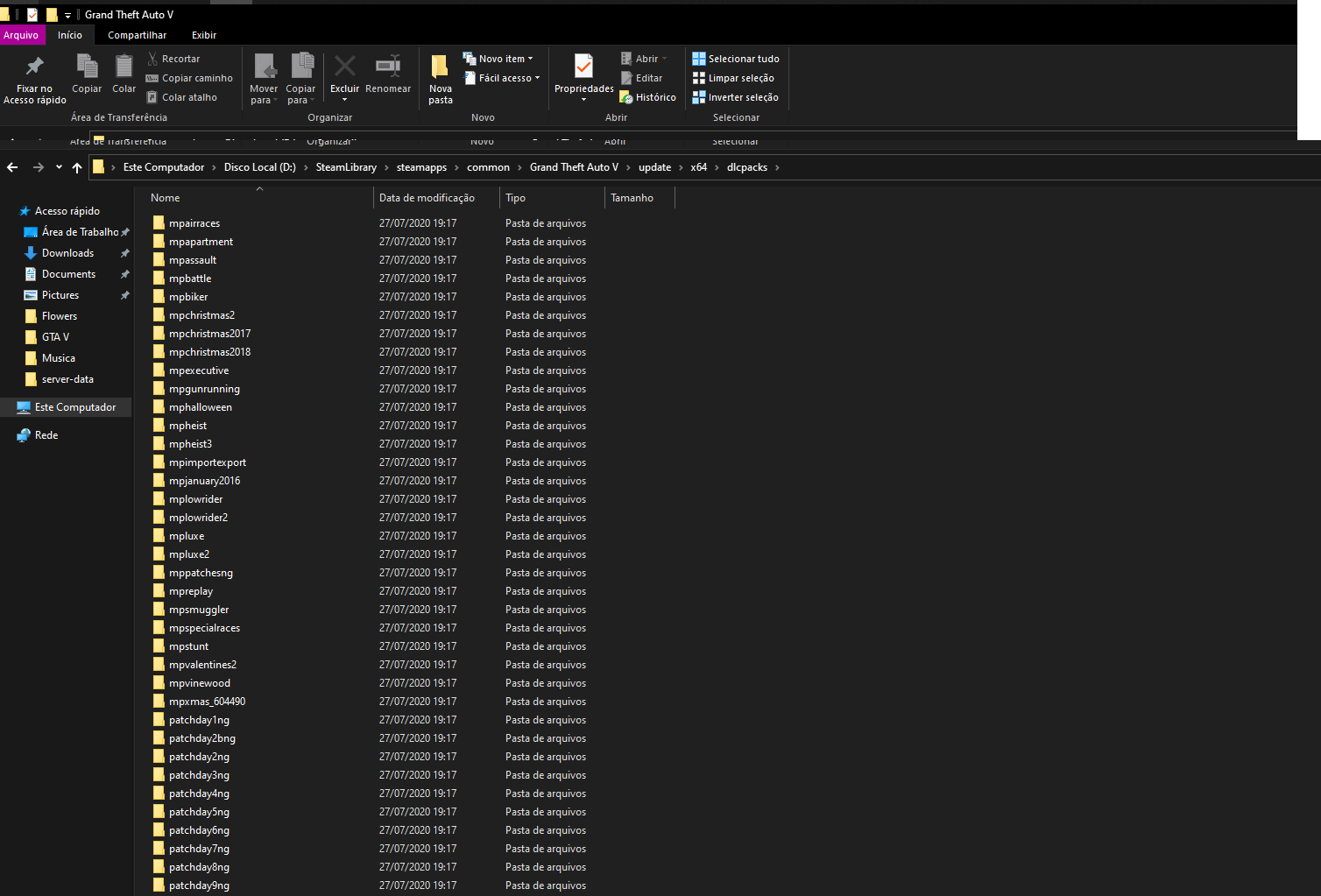Select the patchday2bng folder

pyautogui.click(x=201, y=738)
